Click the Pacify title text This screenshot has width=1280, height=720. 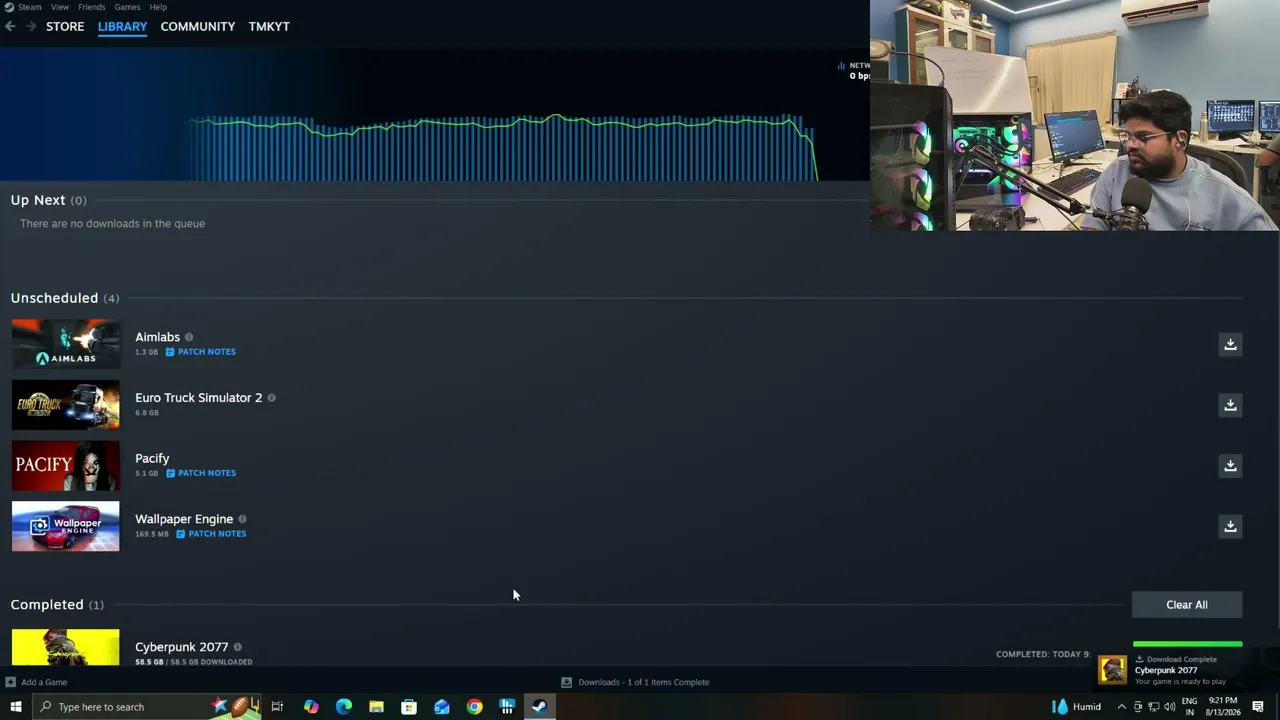(x=152, y=458)
